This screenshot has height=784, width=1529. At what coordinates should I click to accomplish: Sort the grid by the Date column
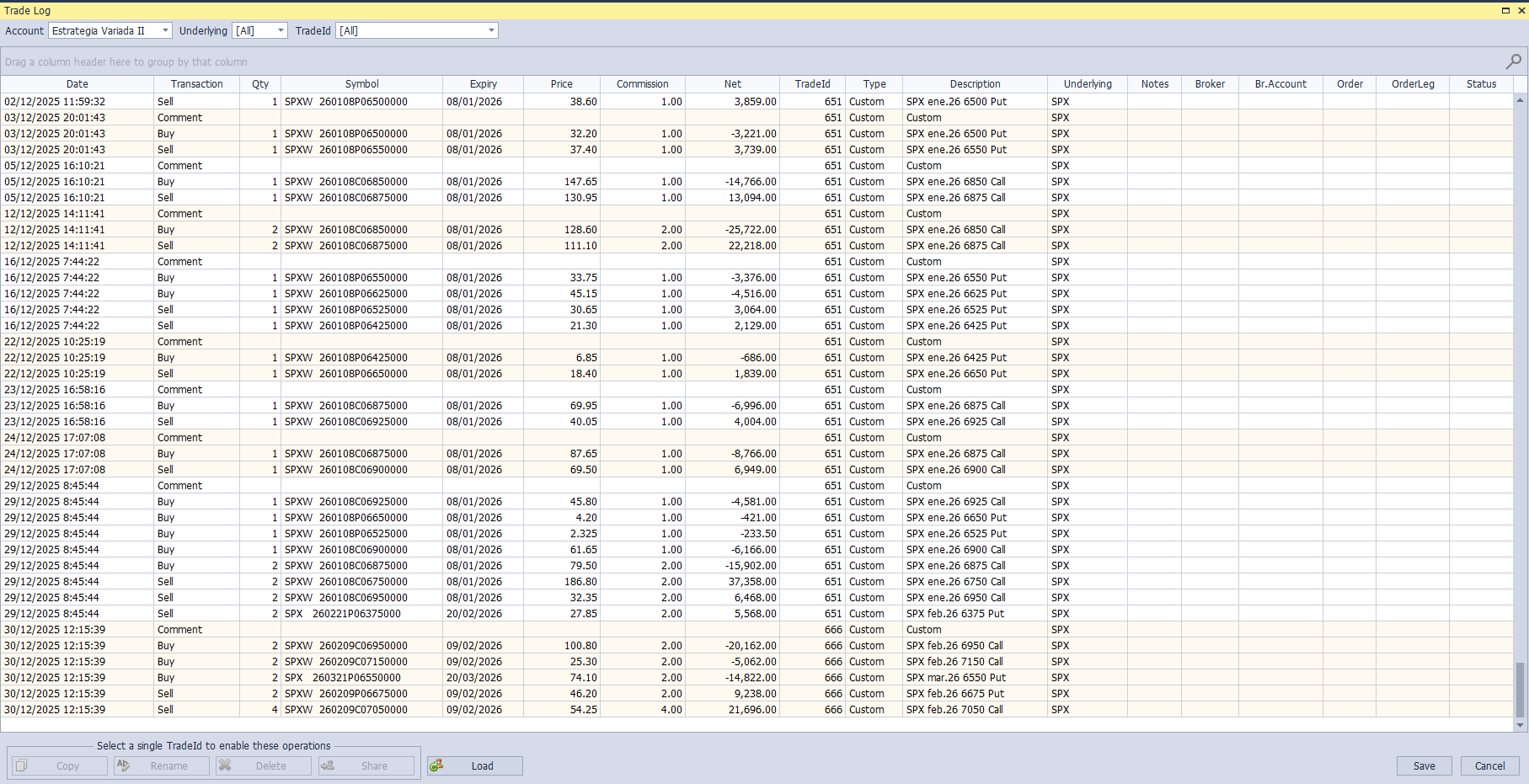point(78,83)
